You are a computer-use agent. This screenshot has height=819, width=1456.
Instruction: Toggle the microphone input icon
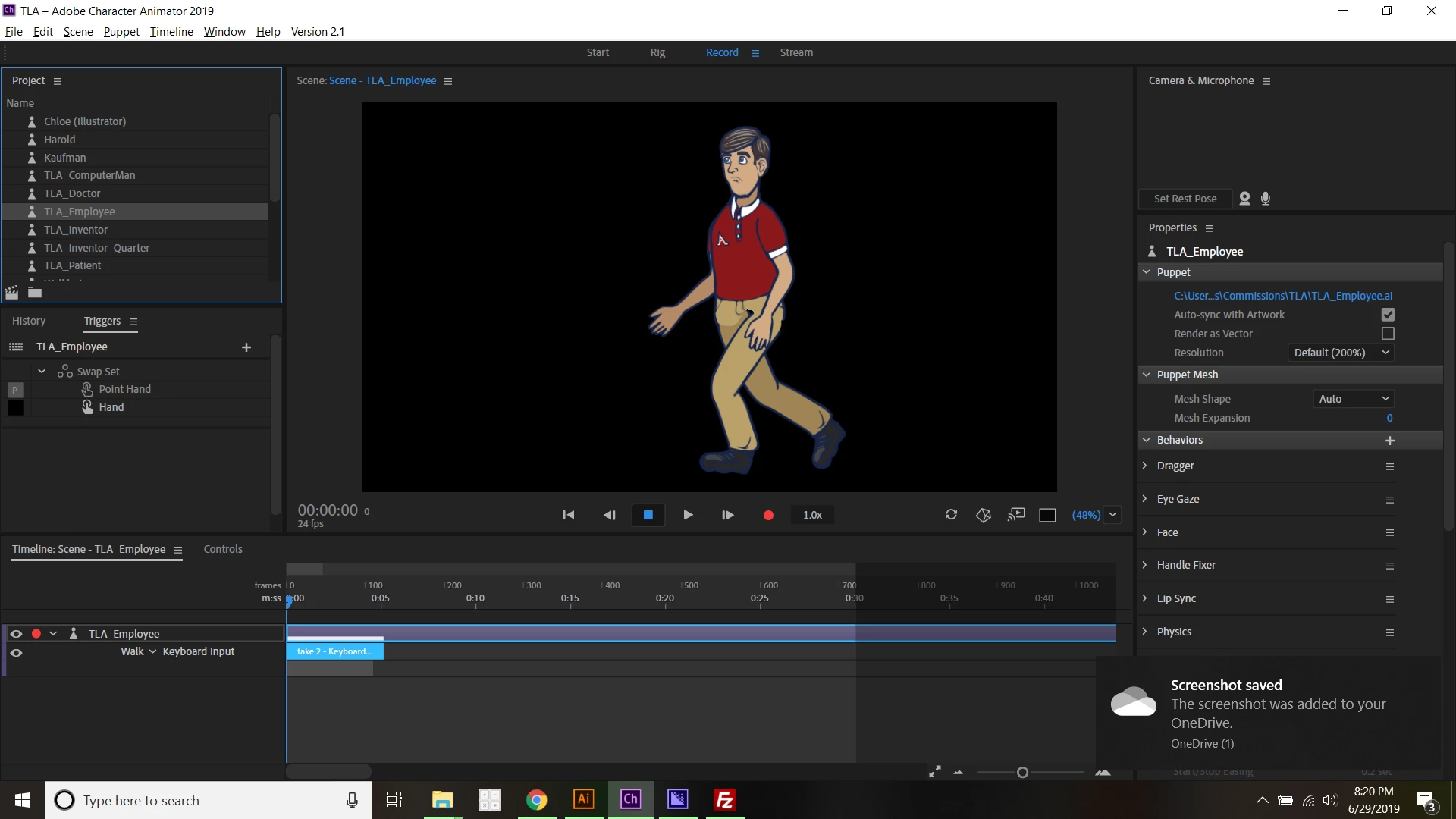(x=1266, y=199)
